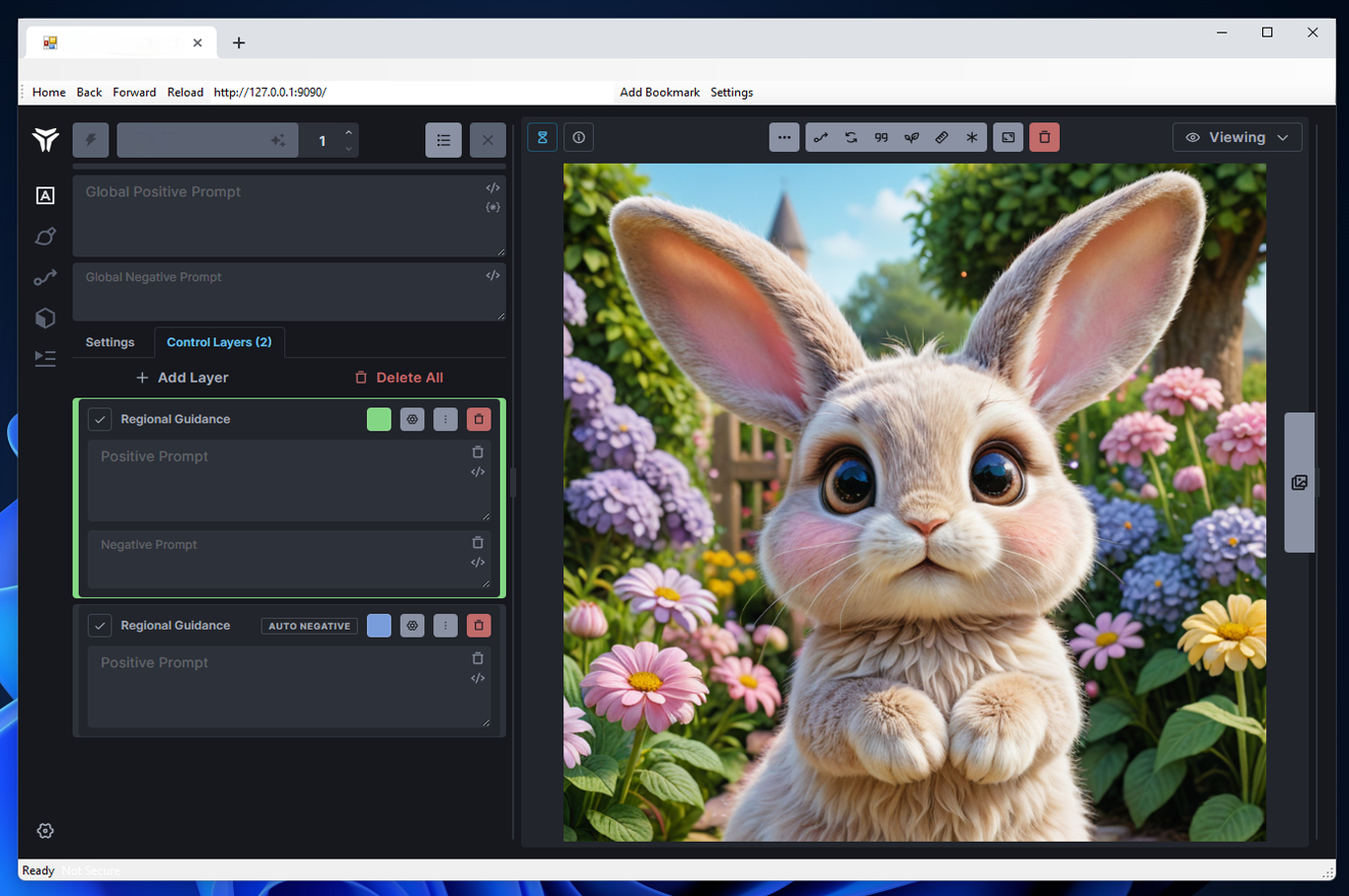Screen dimensions: 1349x896
Task: Open the Queue tab in the sidebar
Action: (45, 358)
